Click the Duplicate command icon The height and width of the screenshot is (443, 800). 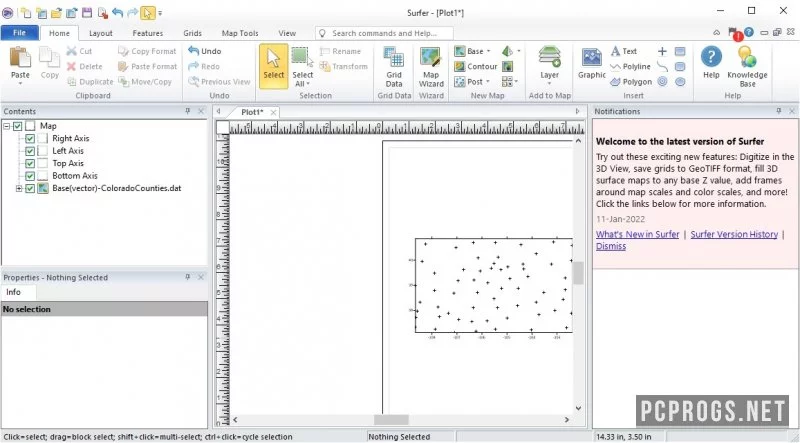[72, 82]
